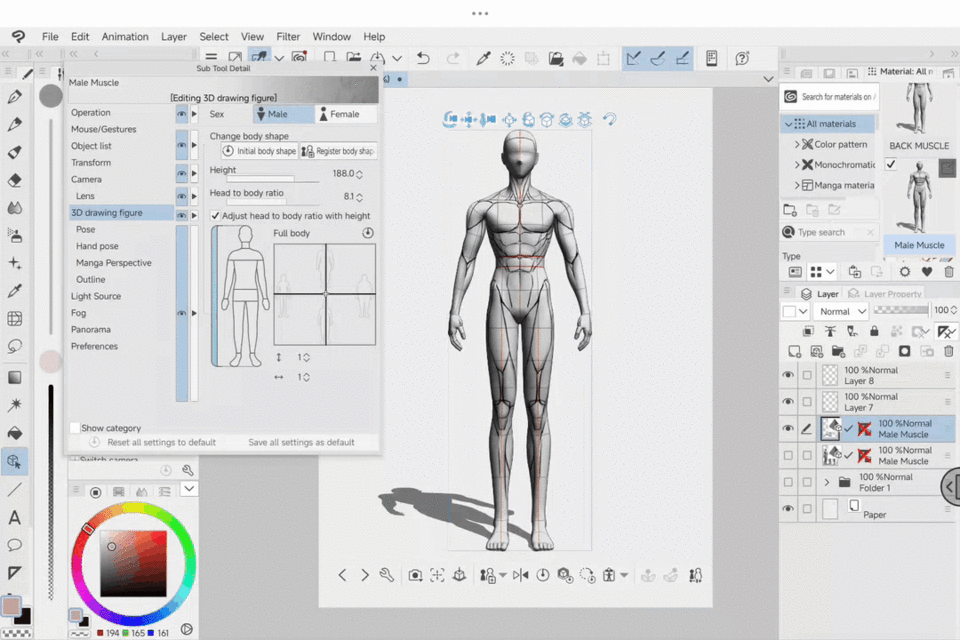Open the Animation menu

[125, 37]
